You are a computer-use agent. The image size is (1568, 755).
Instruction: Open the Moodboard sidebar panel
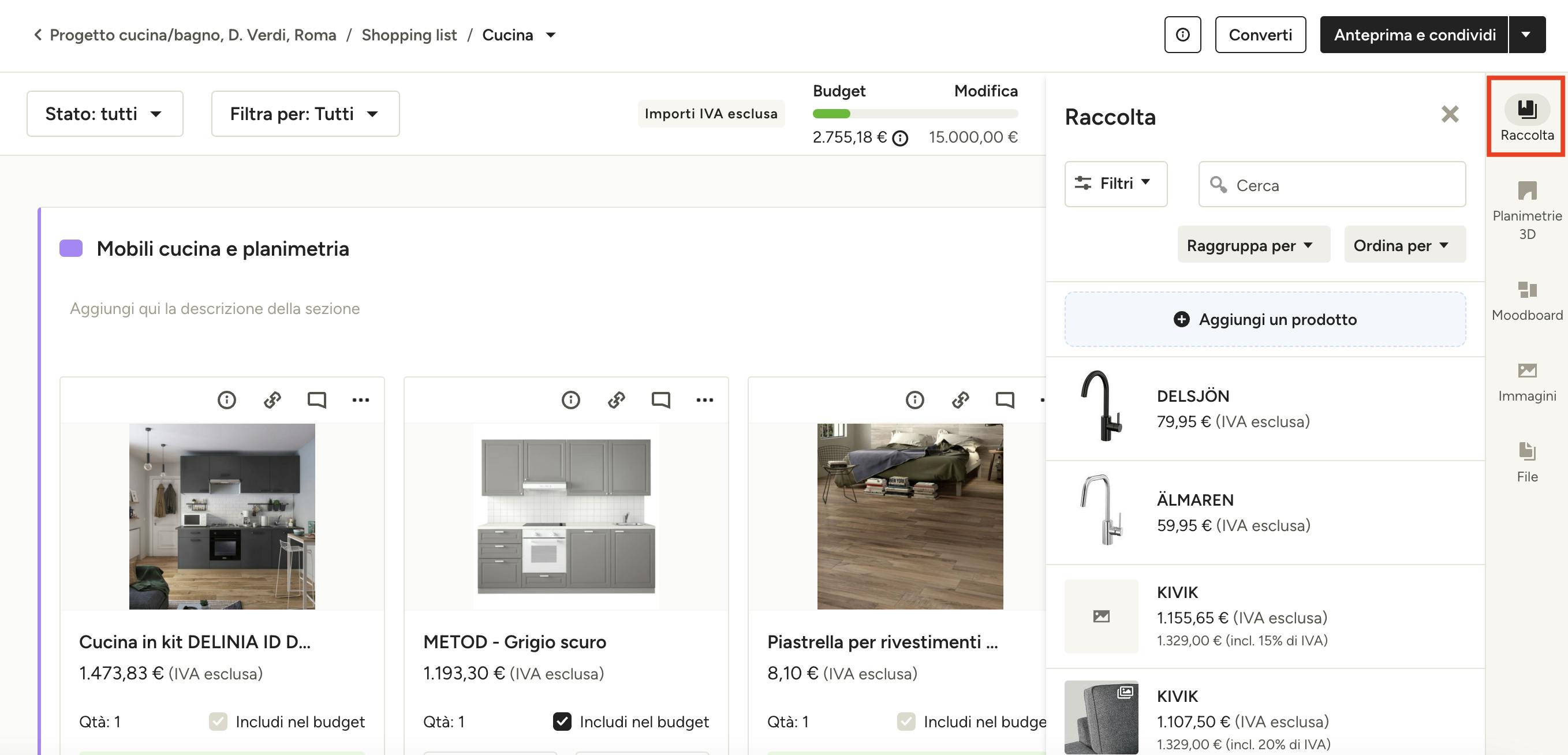1526,301
